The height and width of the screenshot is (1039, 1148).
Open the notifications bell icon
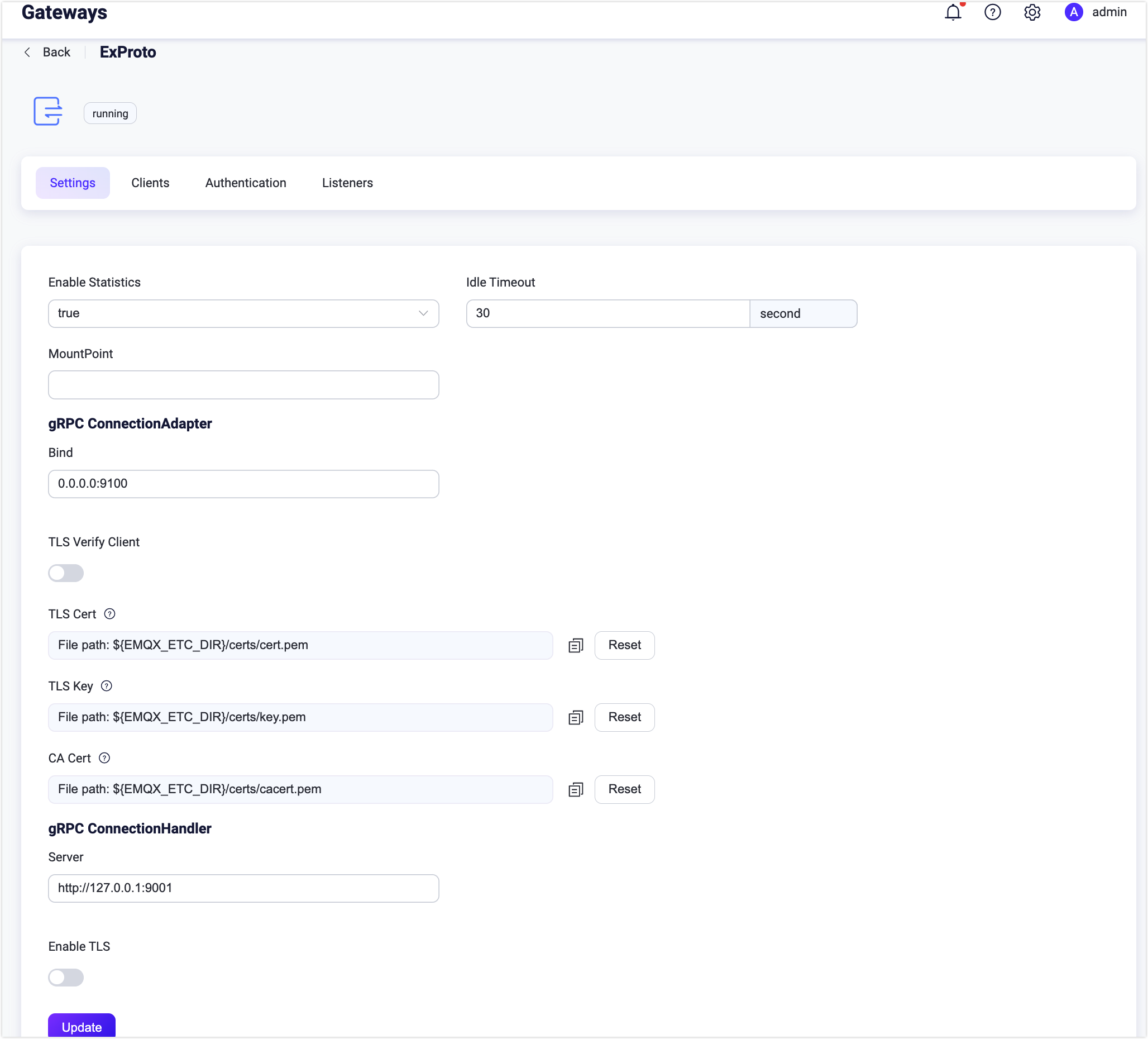coord(953,12)
